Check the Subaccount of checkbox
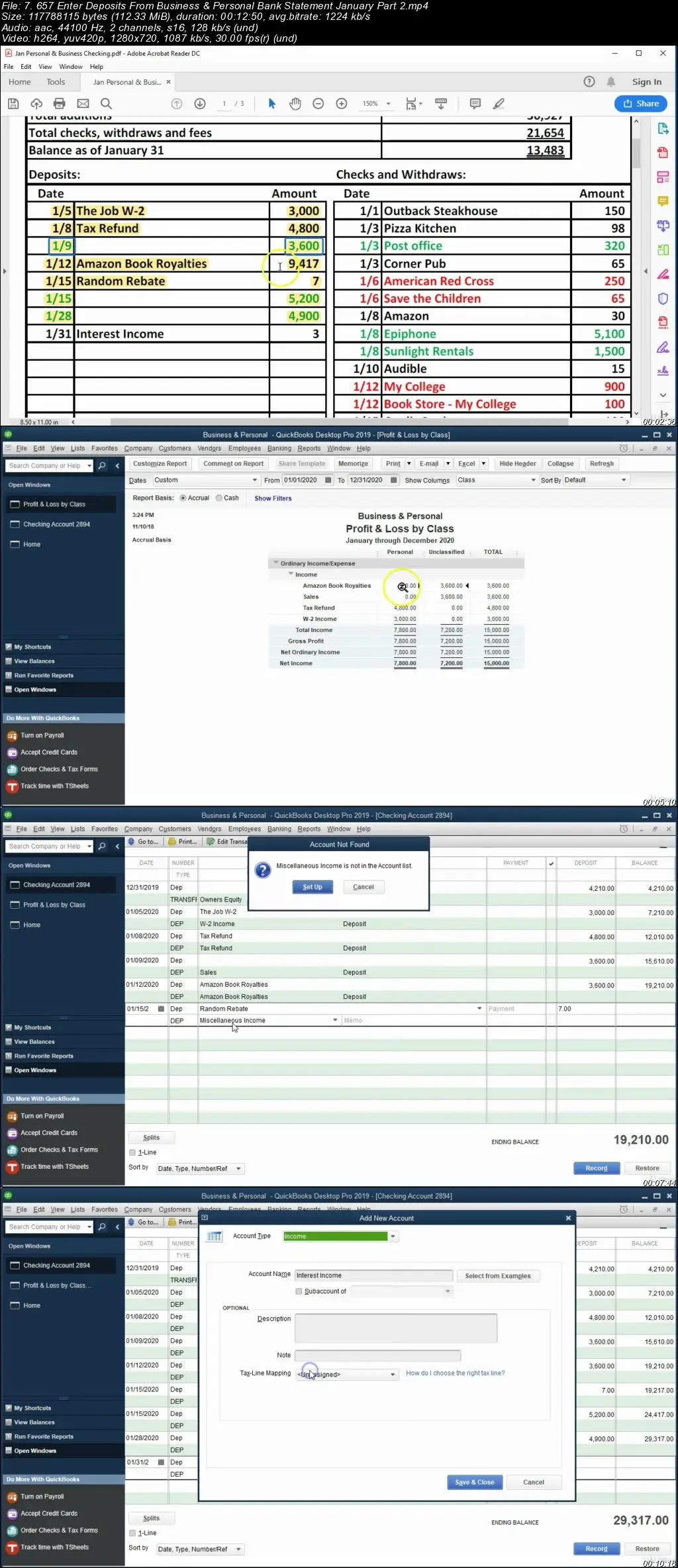Screen dimensions: 678x1568 click(x=299, y=1291)
